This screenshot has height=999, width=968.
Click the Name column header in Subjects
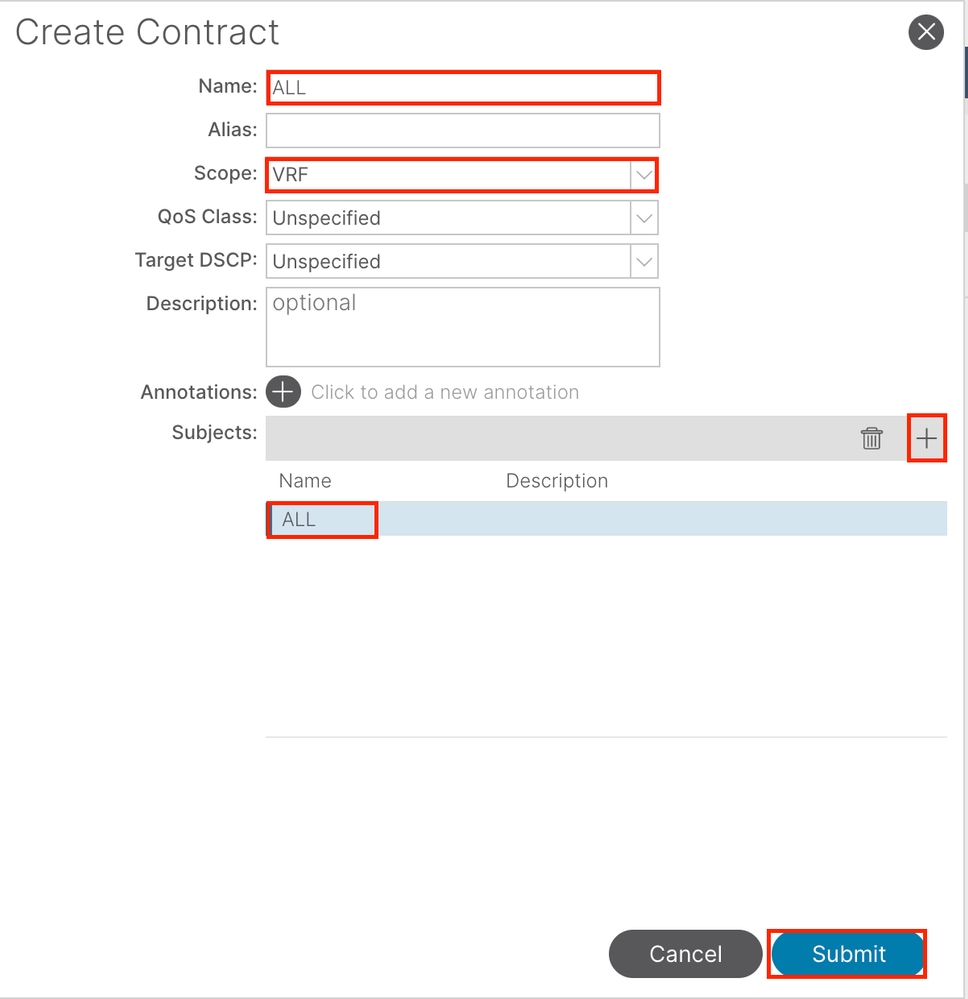point(305,481)
